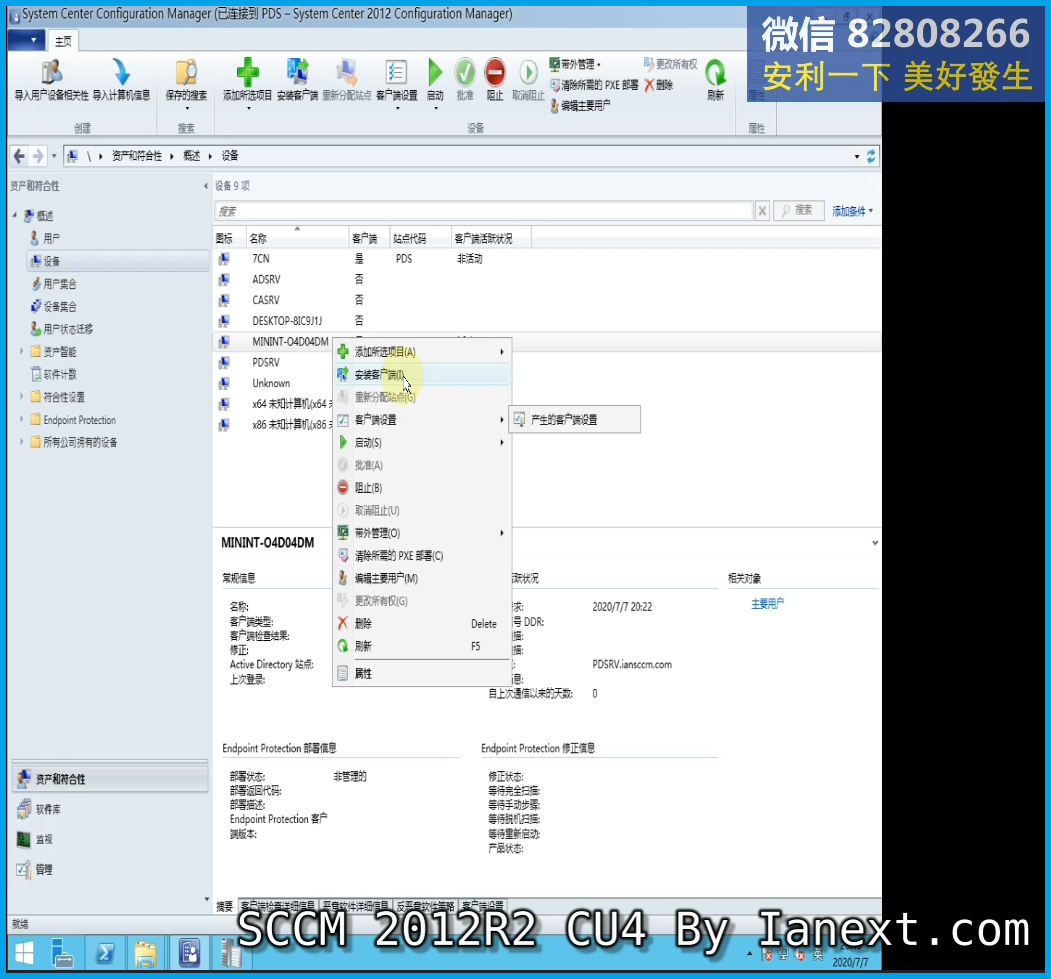
Task: Expand the 资产智能 folder arrow
Action: tap(21, 351)
